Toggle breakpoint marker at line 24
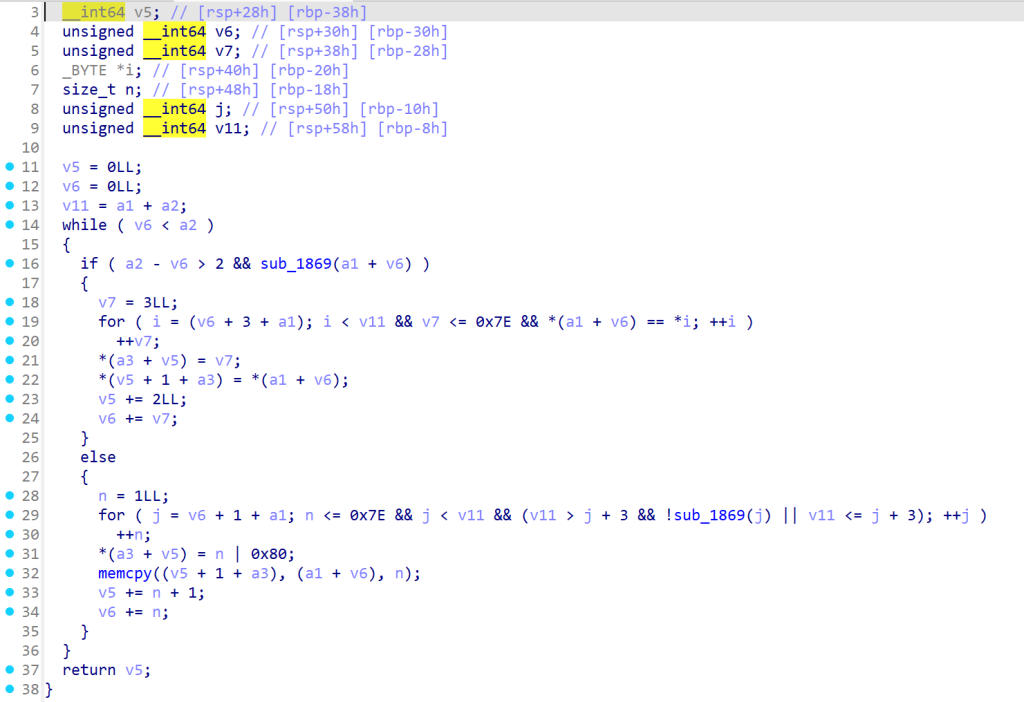This screenshot has width=1024, height=702. coord(10,419)
